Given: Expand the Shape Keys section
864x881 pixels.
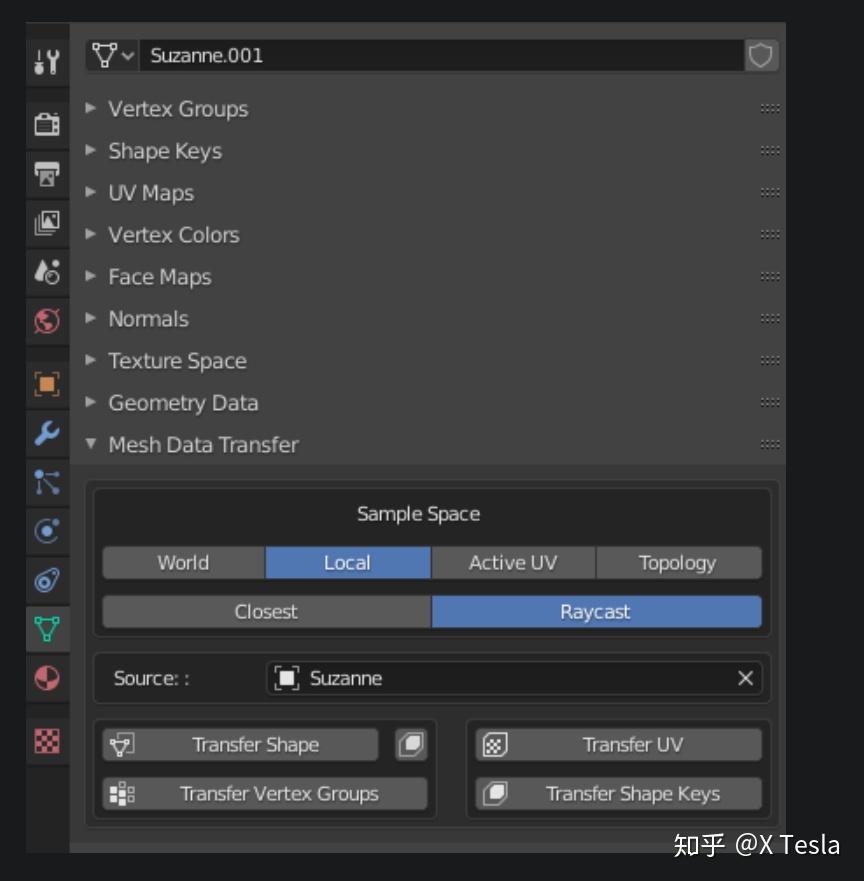Looking at the screenshot, I should 165,150.
